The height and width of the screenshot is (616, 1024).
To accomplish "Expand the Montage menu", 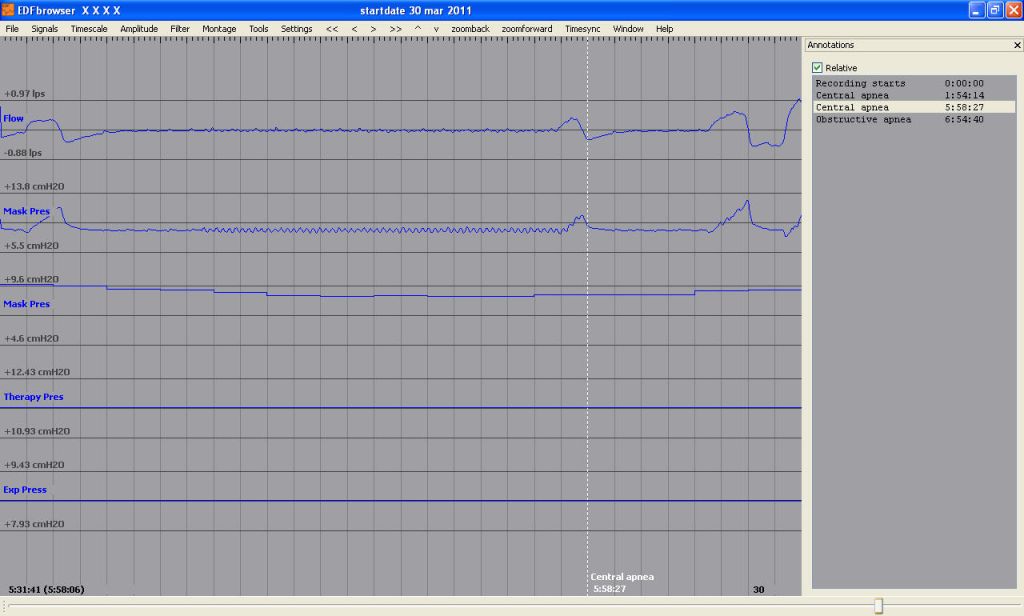I will click(219, 29).
